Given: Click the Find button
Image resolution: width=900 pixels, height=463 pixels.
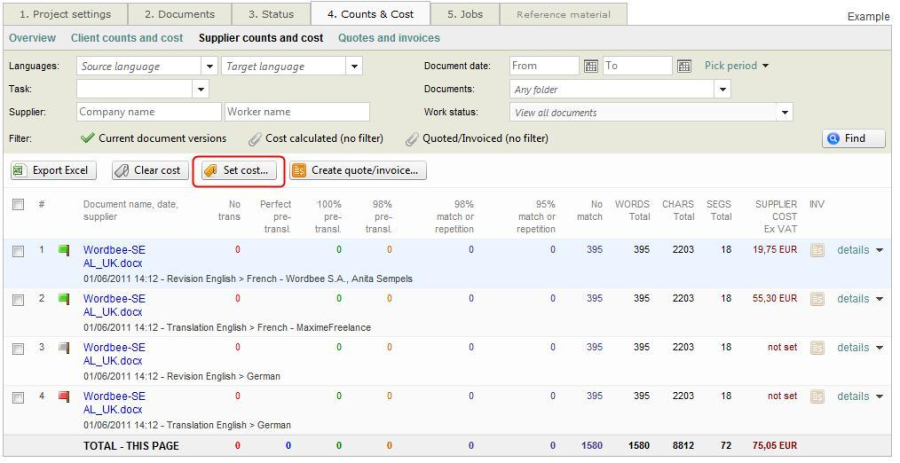Looking at the screenshot, I should (x=854, y=139).
